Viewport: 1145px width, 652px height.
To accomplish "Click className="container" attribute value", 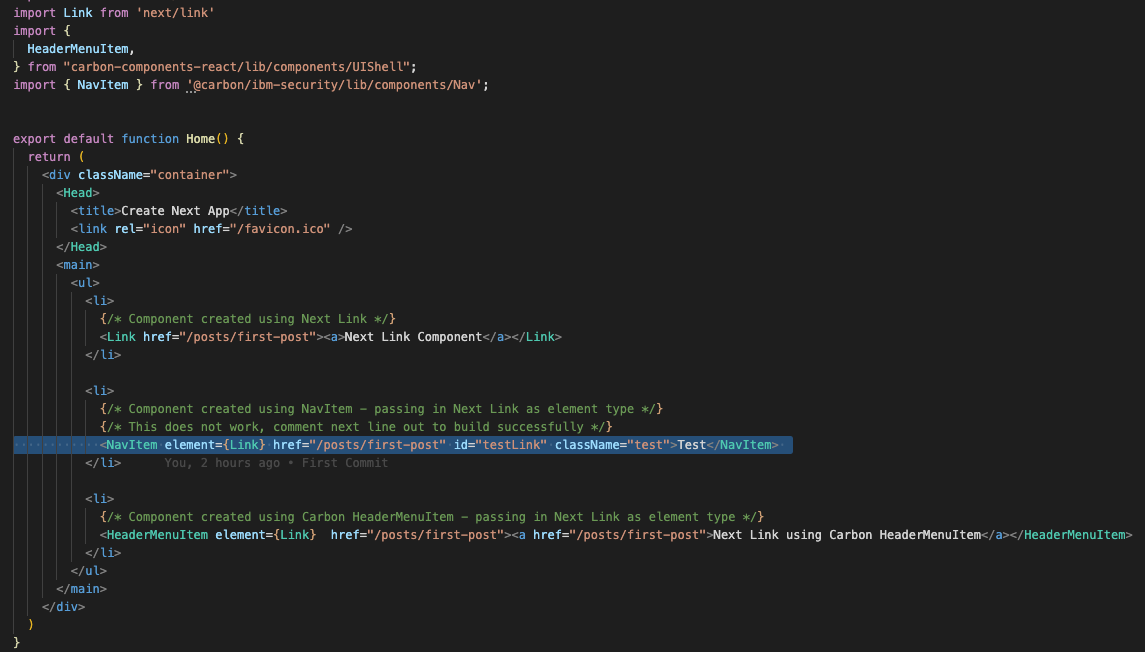I will (x=190, y=175).
